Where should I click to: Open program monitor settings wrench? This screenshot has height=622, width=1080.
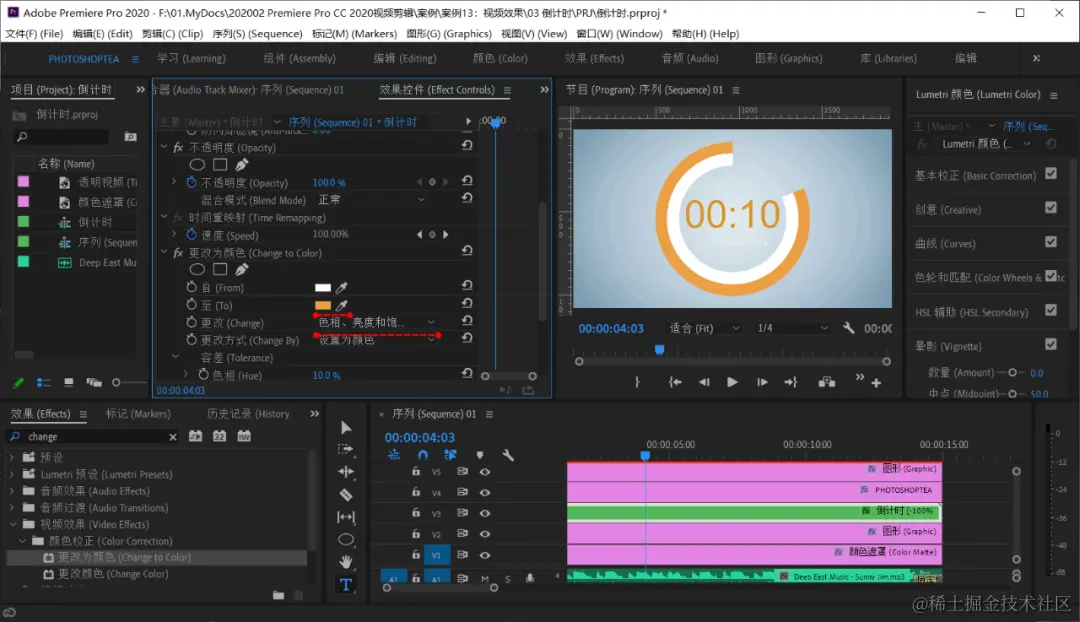(x=849, y=328)
